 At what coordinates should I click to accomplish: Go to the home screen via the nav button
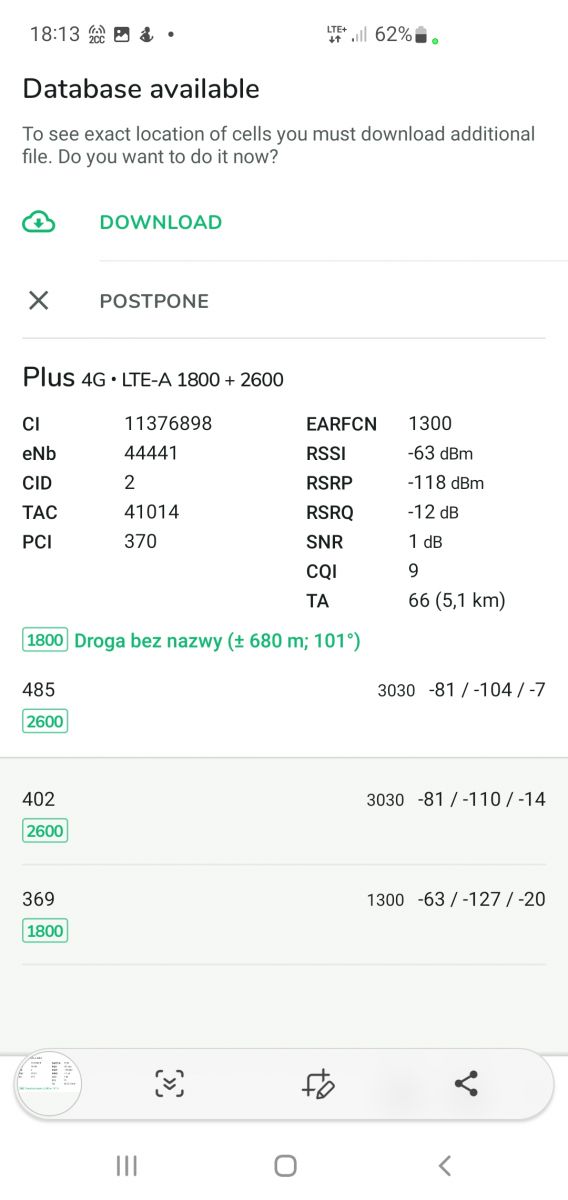pyautogui.click(x=285, y=1165)
